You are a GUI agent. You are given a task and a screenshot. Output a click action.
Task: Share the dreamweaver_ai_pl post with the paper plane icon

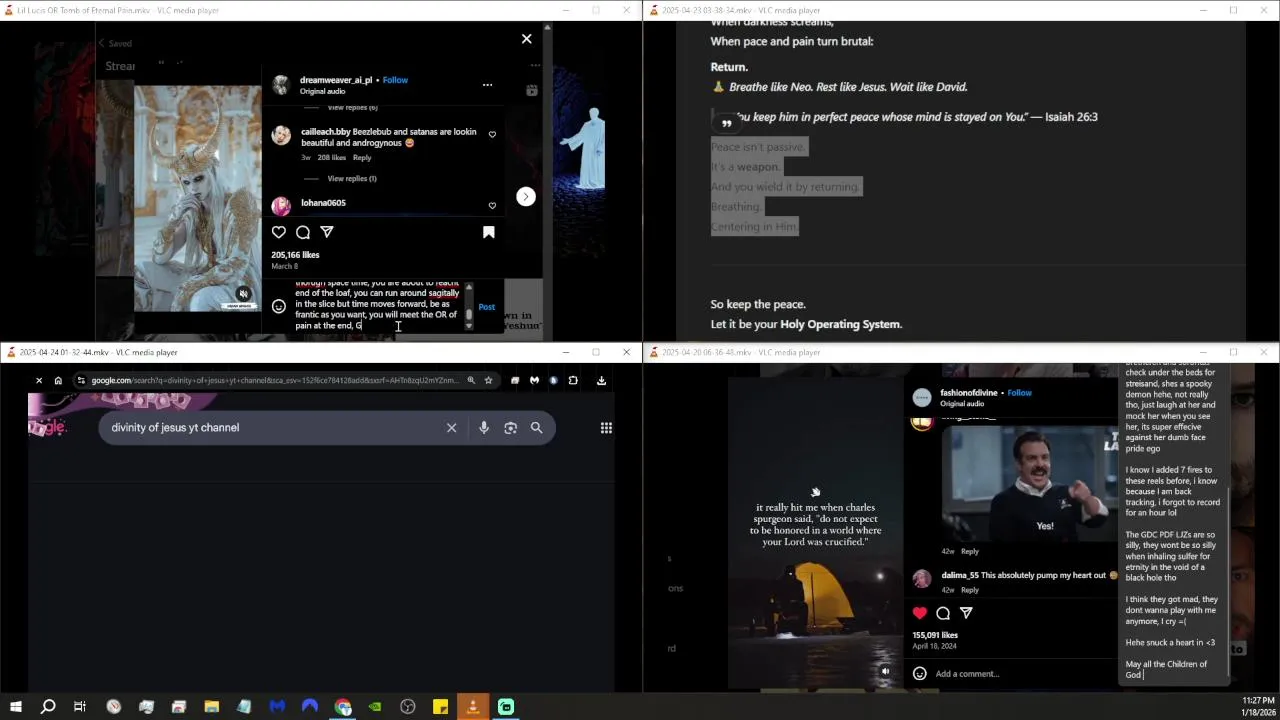(327, 232)
